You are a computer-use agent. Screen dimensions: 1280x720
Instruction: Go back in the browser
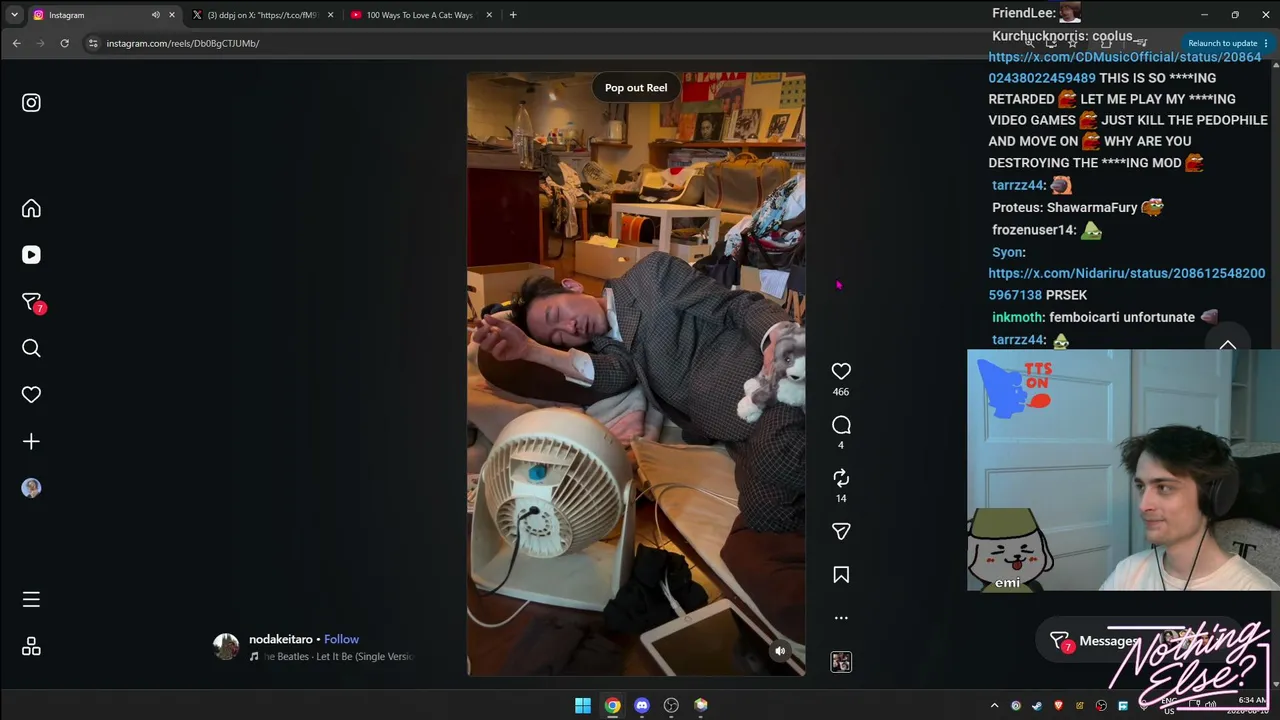point(16,43)
